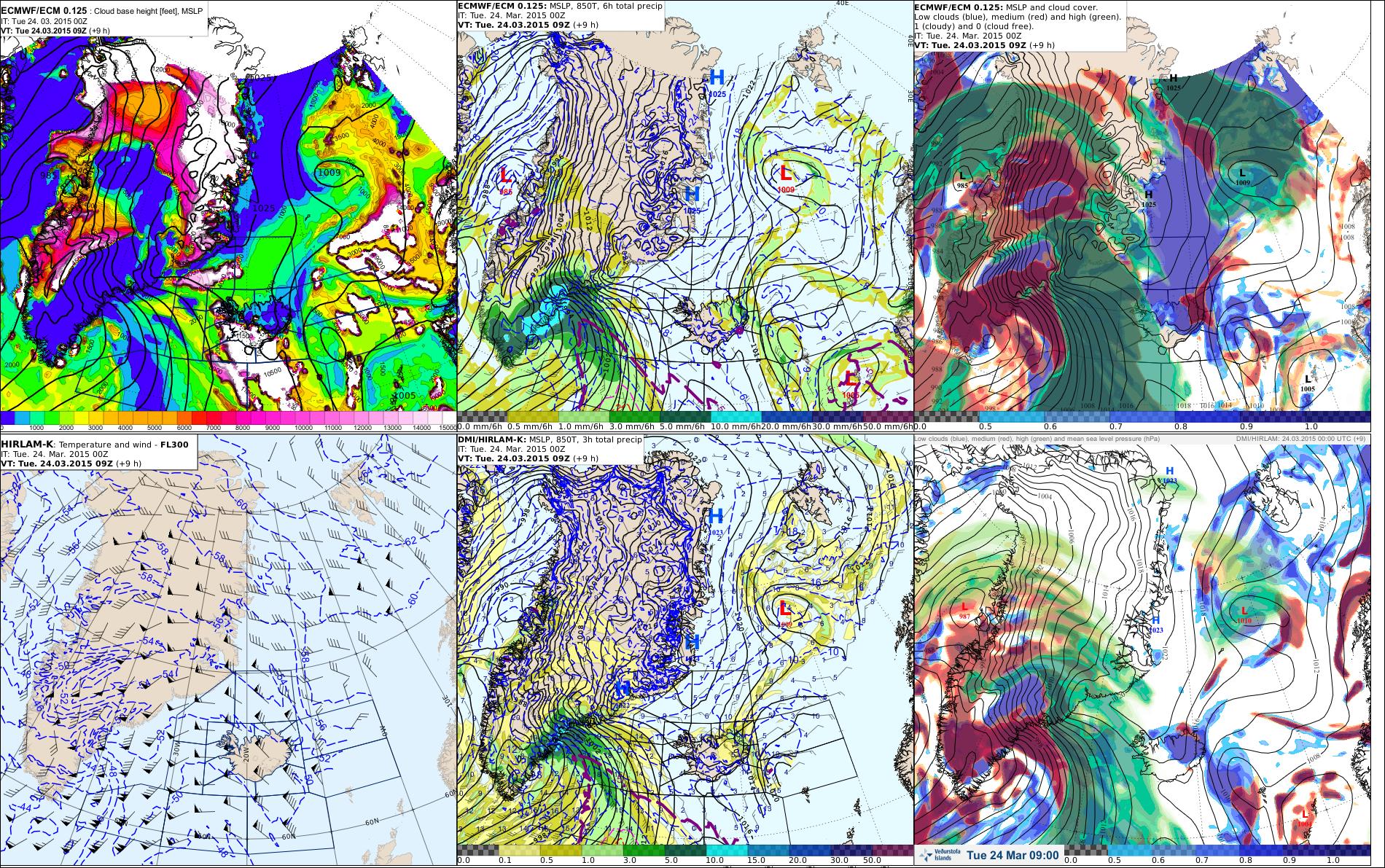1385x868 pixels.
Task: Open the cloud base height map panel
Action: tap(228, 215)
